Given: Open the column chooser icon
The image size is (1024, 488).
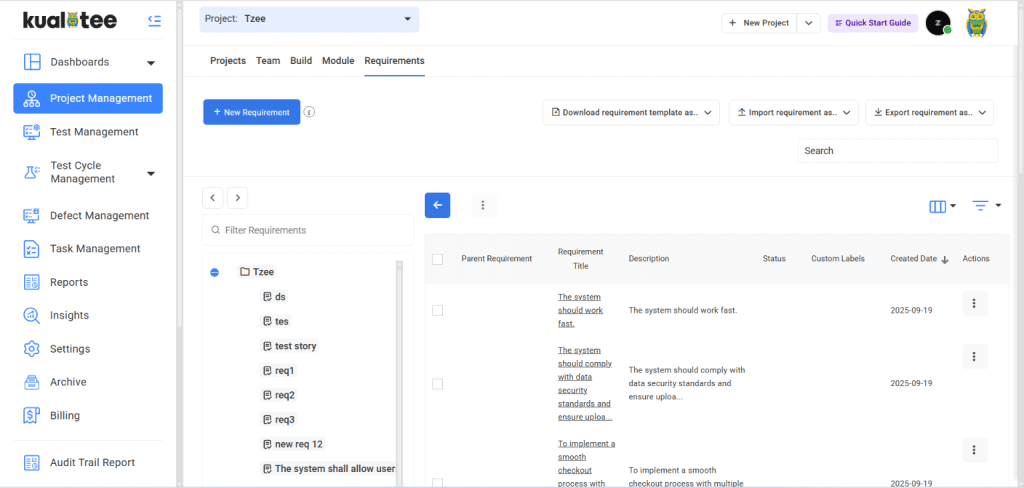Looking at the screenshot, I should (942, 206).
